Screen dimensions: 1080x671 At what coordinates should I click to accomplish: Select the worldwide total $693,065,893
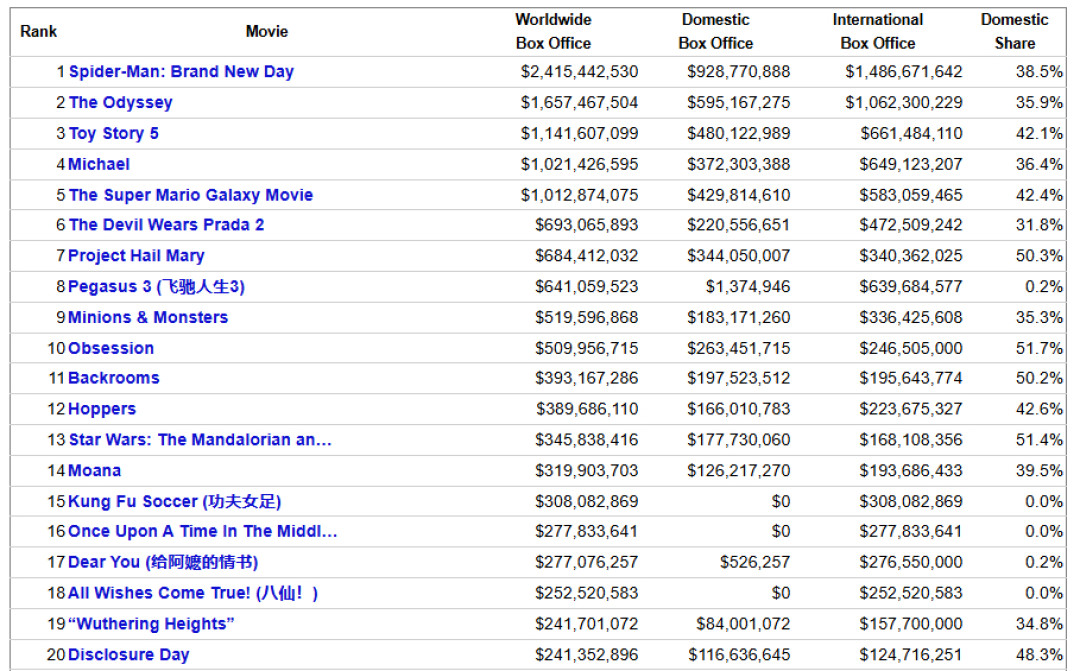587,225
